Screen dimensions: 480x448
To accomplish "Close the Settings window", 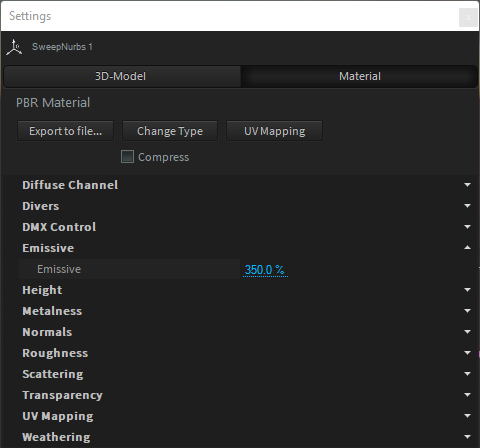I will coord(468,17).
